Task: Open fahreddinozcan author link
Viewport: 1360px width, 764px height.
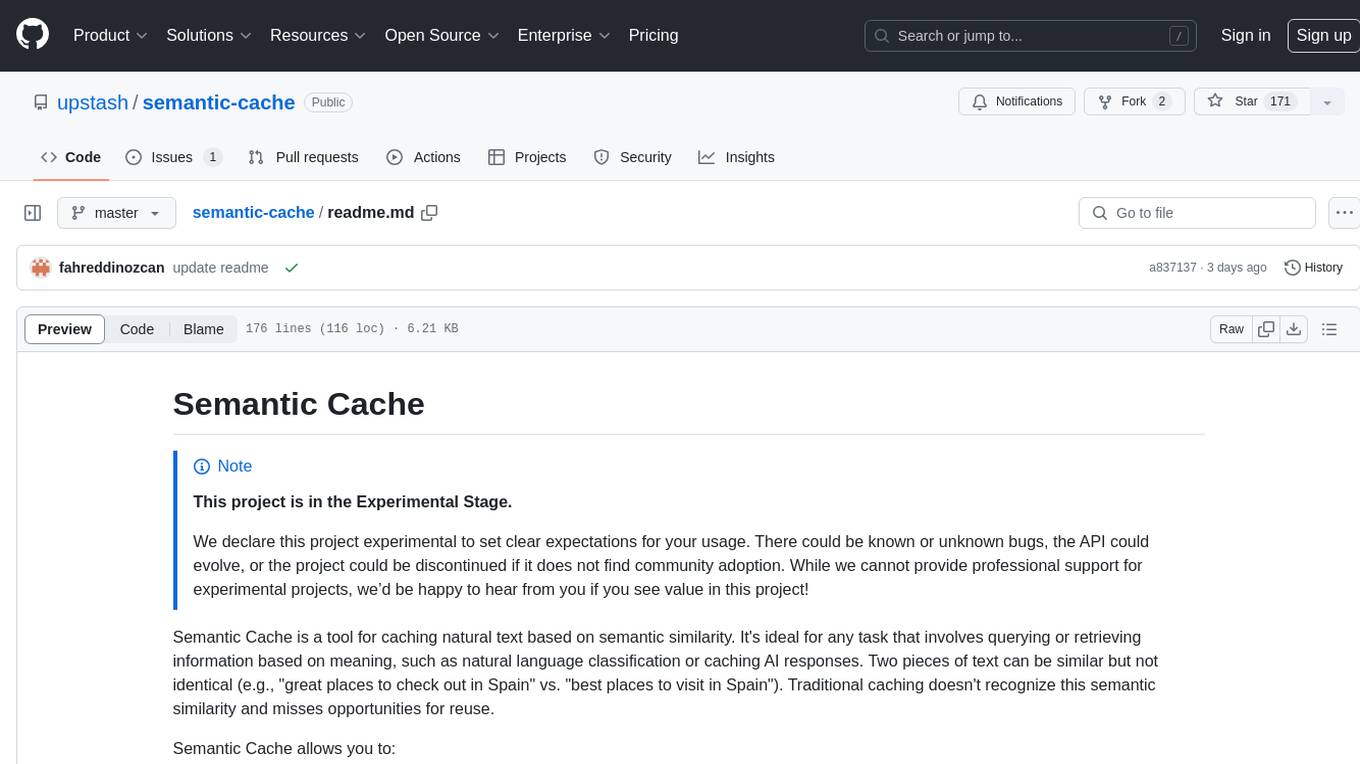Action: coord(111,268)
